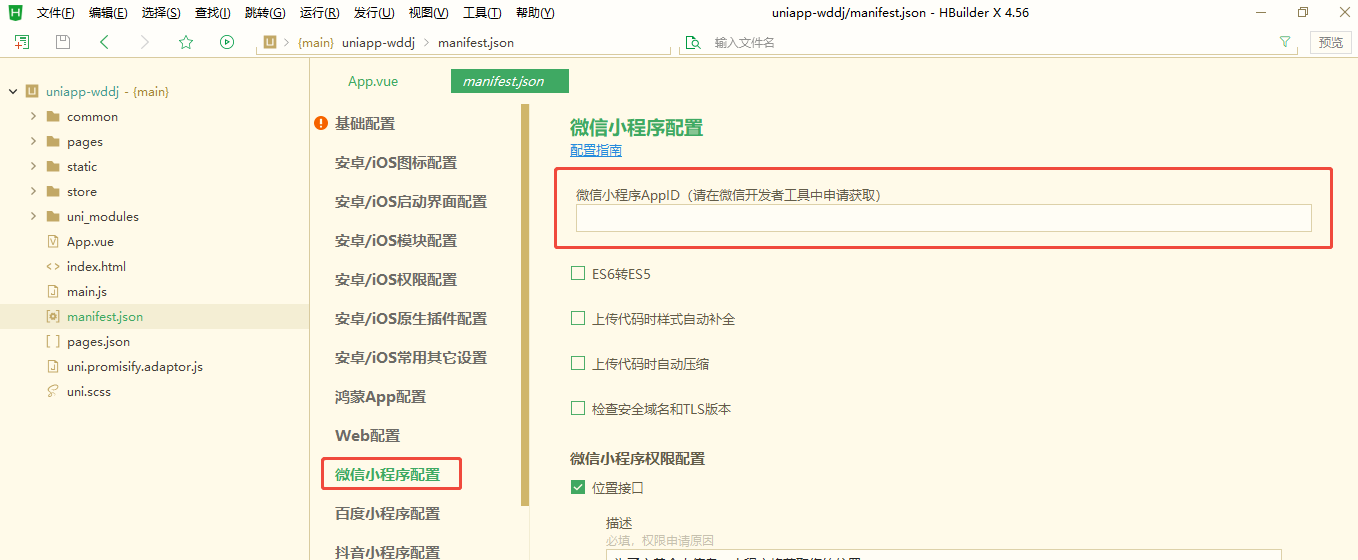The image size is (1358, 560).
Task: Click the 预览 button
Action: click(x=1331, y=42)
